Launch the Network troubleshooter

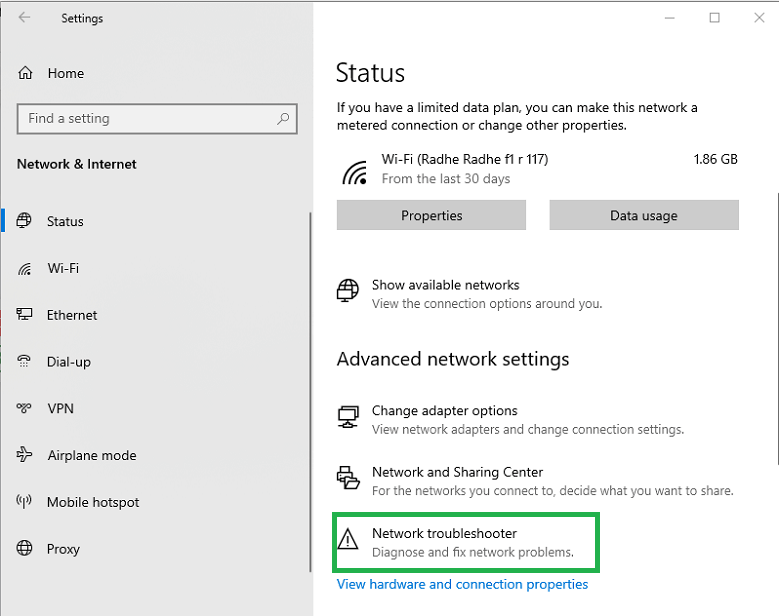tap(445, 533)
